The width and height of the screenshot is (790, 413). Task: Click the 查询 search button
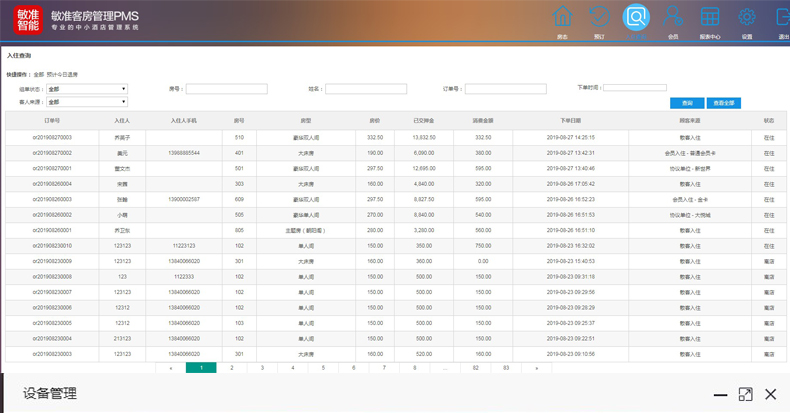pyautogui.click(x=687, y=103)
